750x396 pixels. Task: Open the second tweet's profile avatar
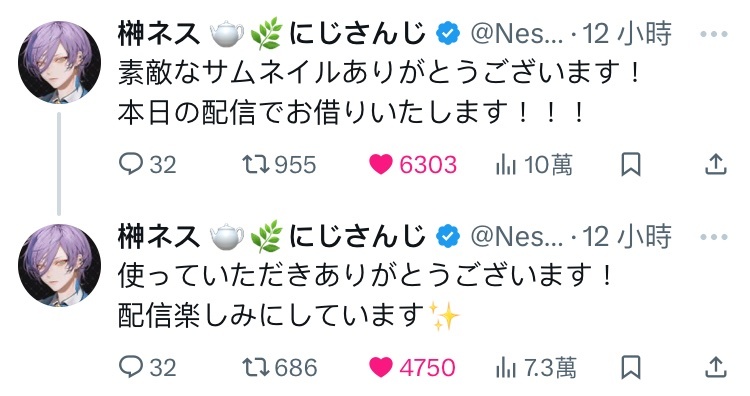coord(59,265)
